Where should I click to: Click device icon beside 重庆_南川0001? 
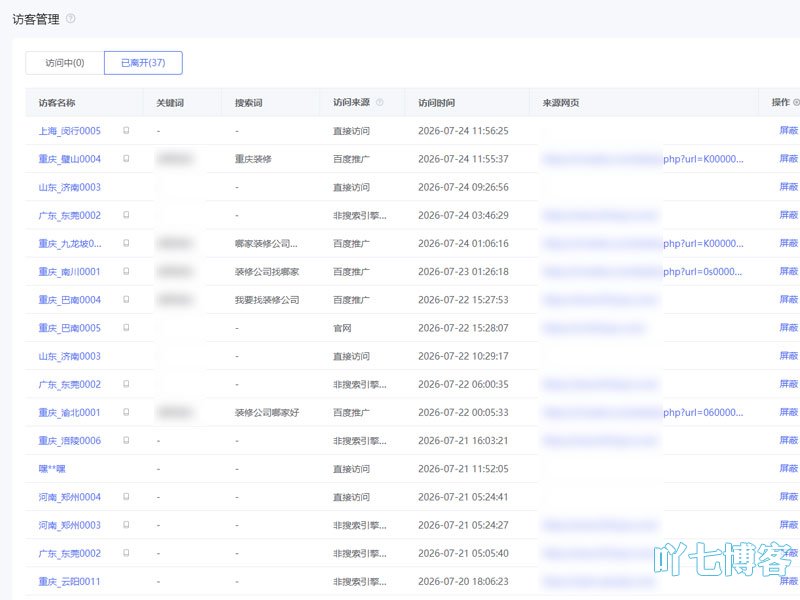pyautogui.click(x=126, y=271)
